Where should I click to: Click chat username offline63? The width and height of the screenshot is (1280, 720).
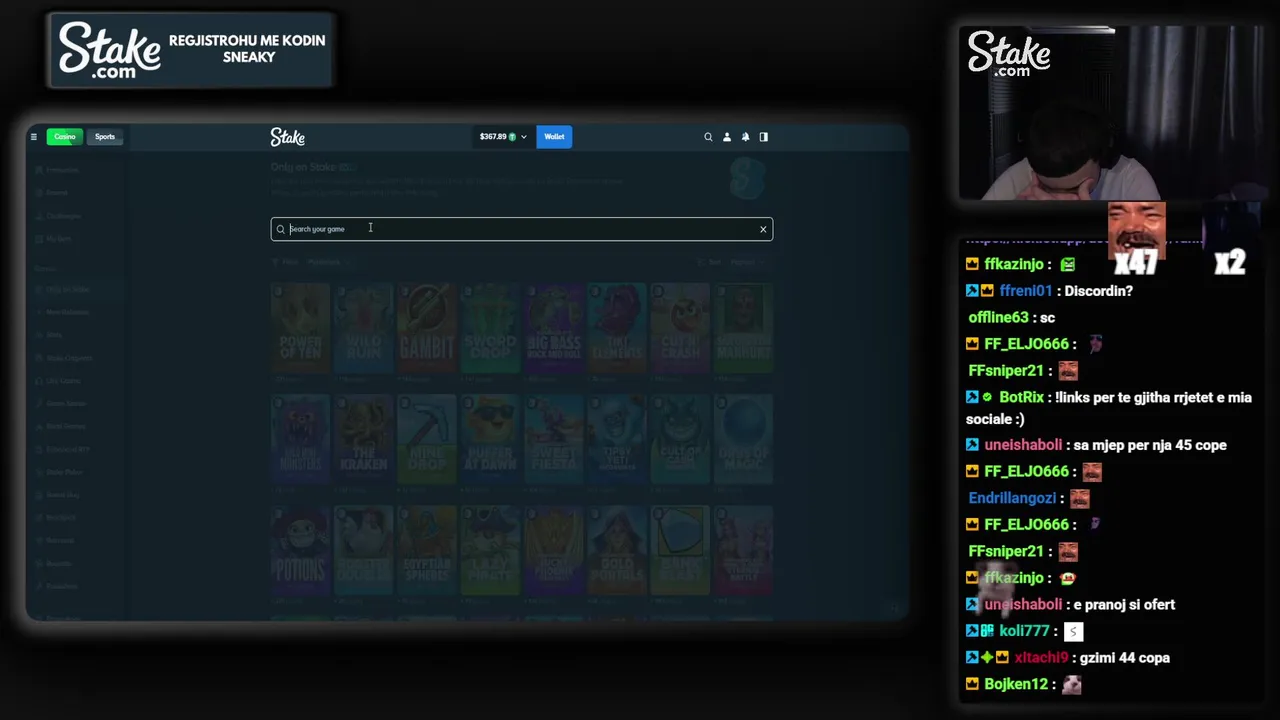coord(998,318)
